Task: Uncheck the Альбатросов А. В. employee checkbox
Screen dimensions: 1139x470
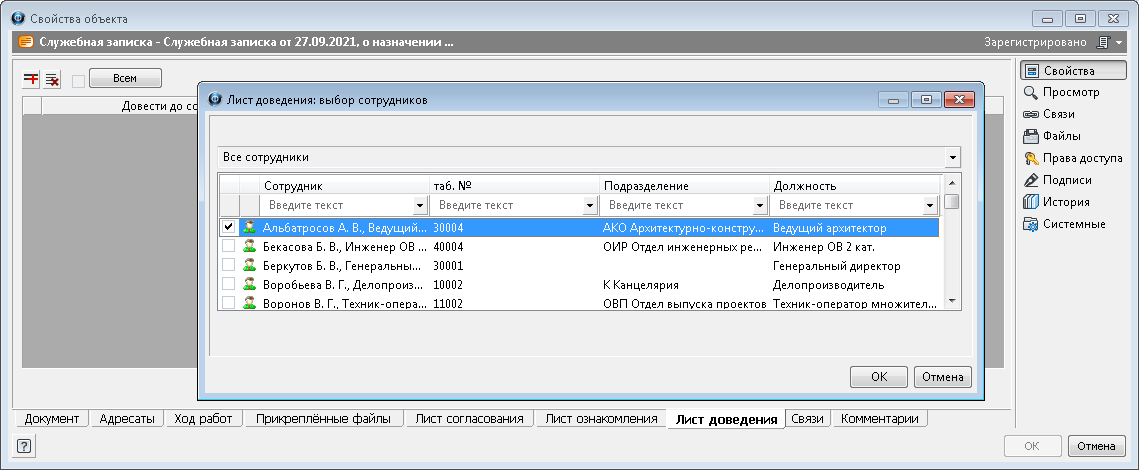Action: tap(229, 228)
